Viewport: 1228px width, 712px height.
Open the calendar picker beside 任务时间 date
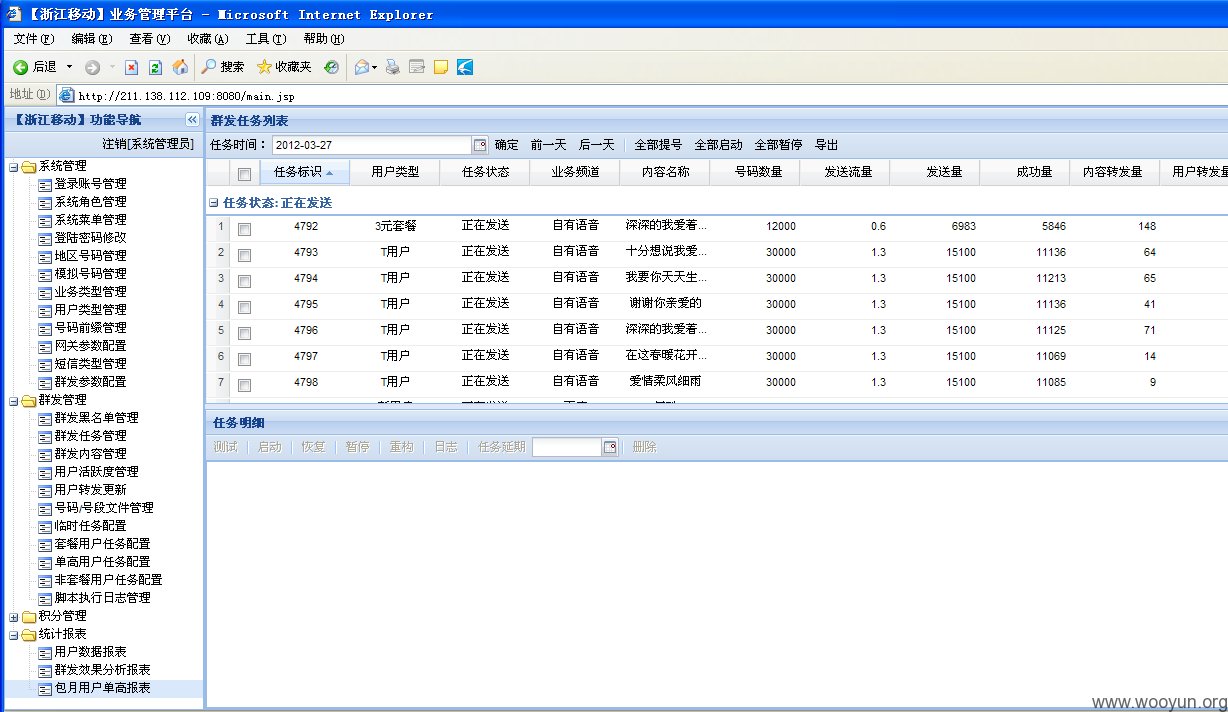pos(479,145)
